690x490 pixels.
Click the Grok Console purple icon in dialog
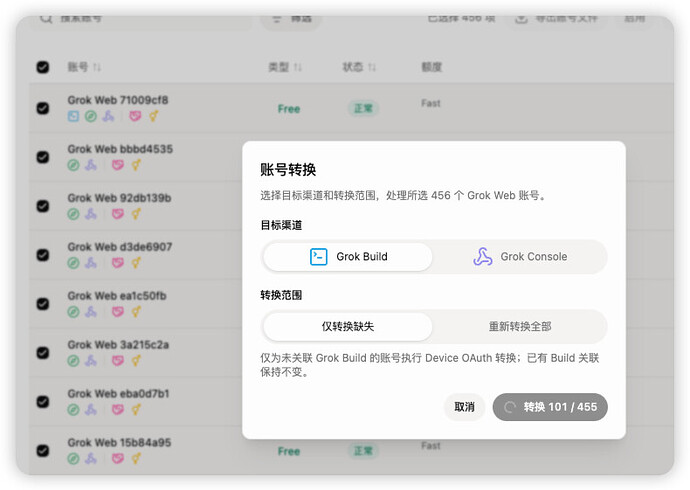483,256
